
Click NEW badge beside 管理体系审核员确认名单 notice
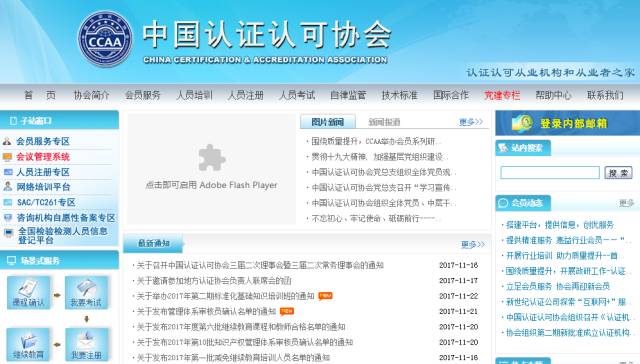click(287, 311)
